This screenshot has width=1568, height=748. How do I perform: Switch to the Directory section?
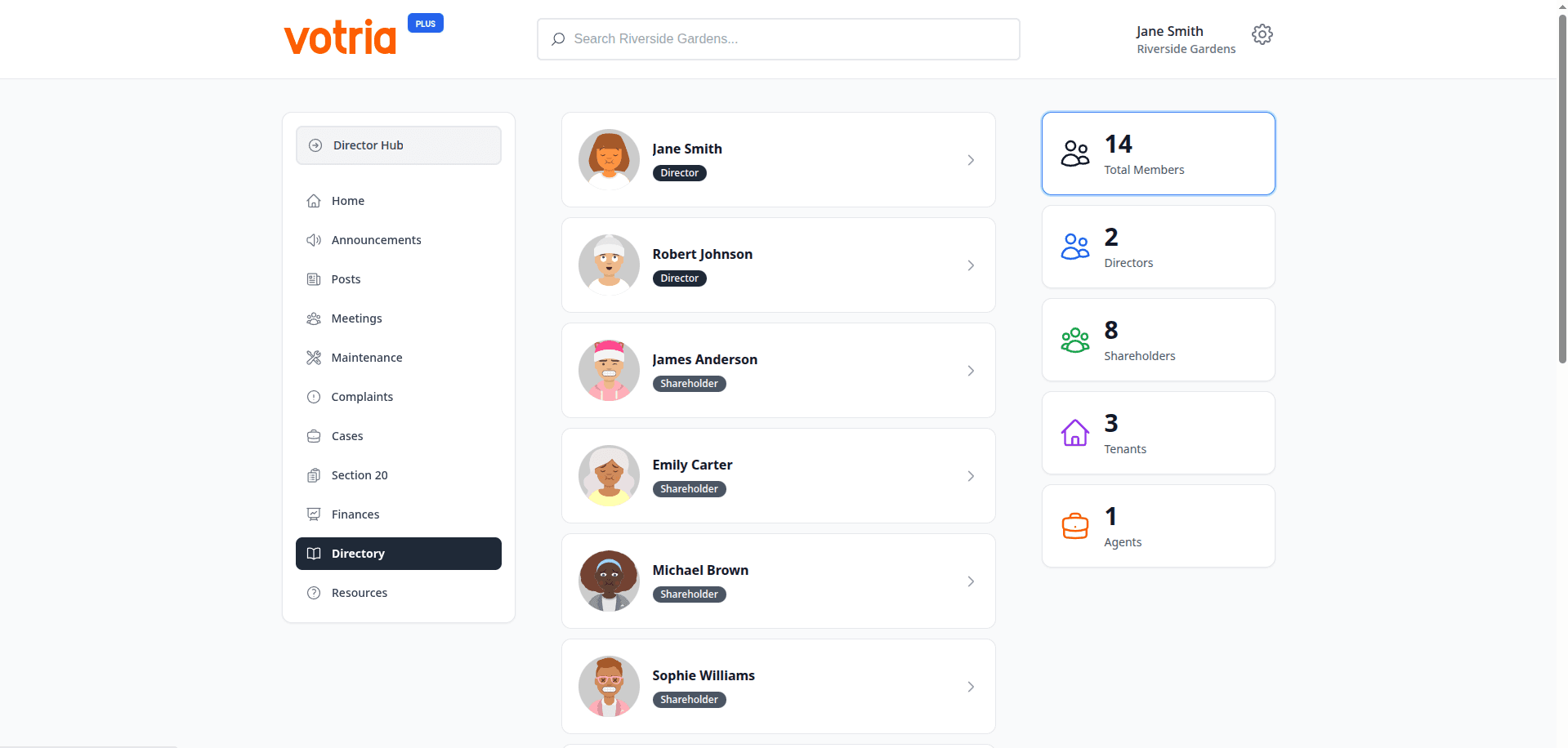click(x=398, y=553)
